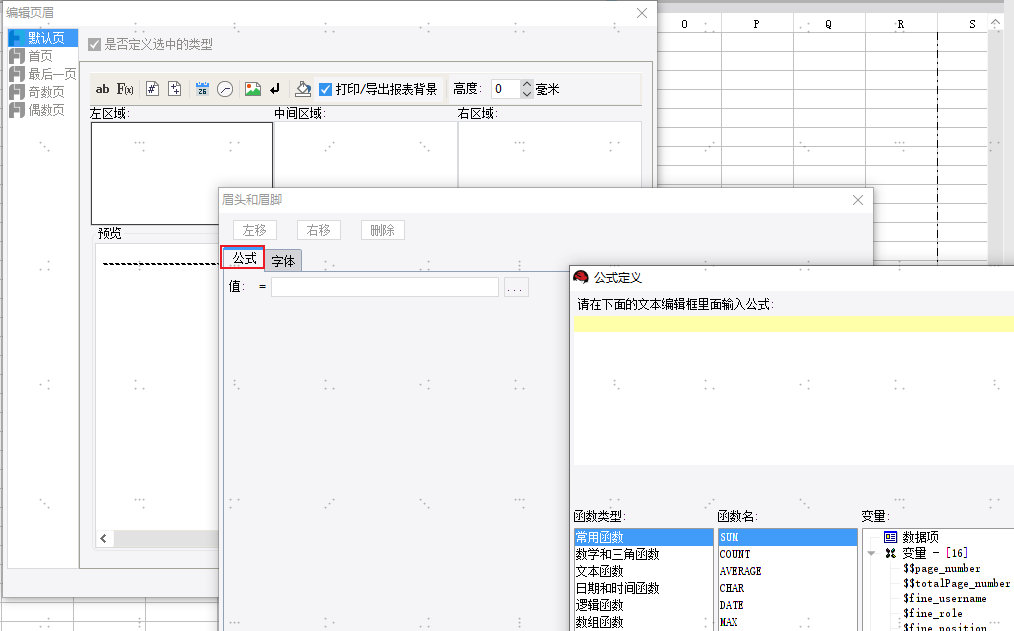Toggle 打印/导出报表背景 checkbox
1014x631 pixels.
pyautogui.click(x=326, y=89)
